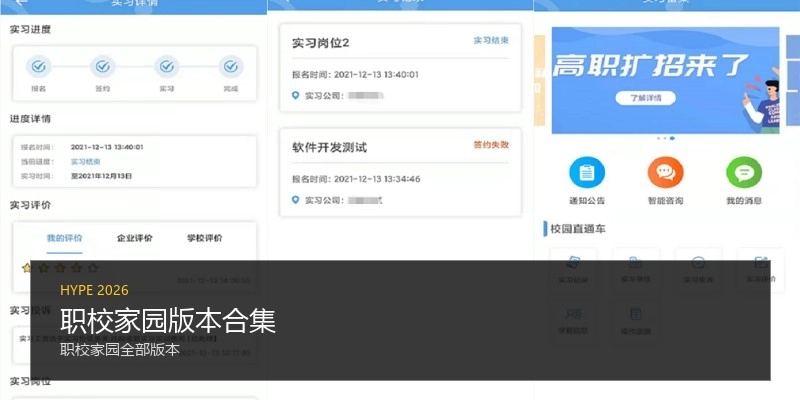Screen dimensions: 800x400
Task: Switch to 学校评价 tab
Action: click(205, 238)
